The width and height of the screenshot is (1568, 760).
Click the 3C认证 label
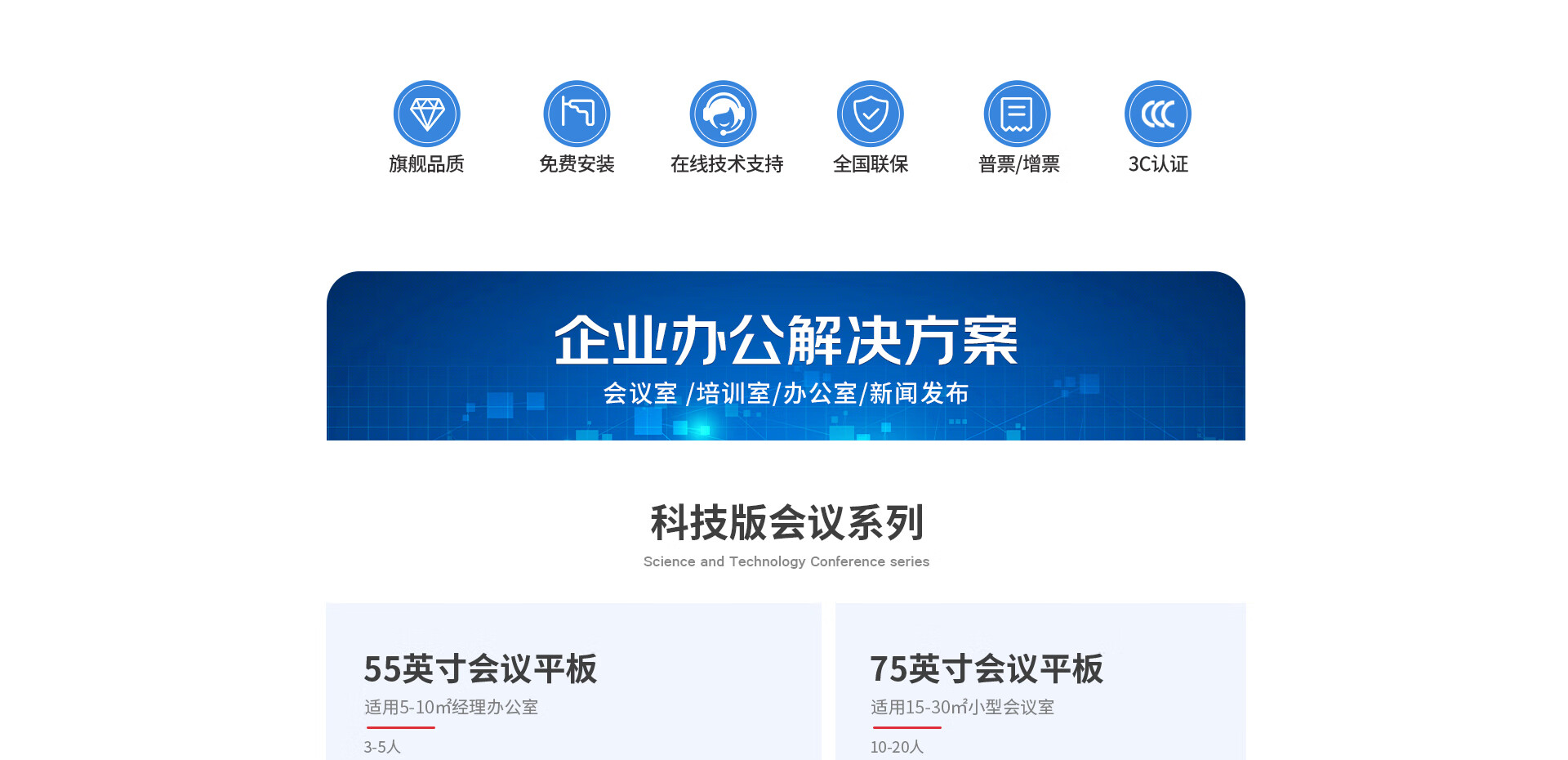1157,164
